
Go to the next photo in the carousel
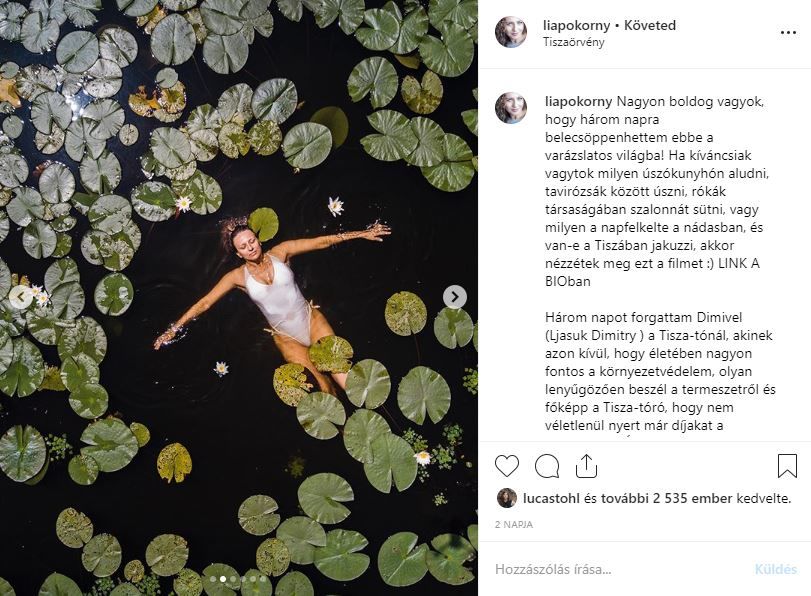coord(455,297)
